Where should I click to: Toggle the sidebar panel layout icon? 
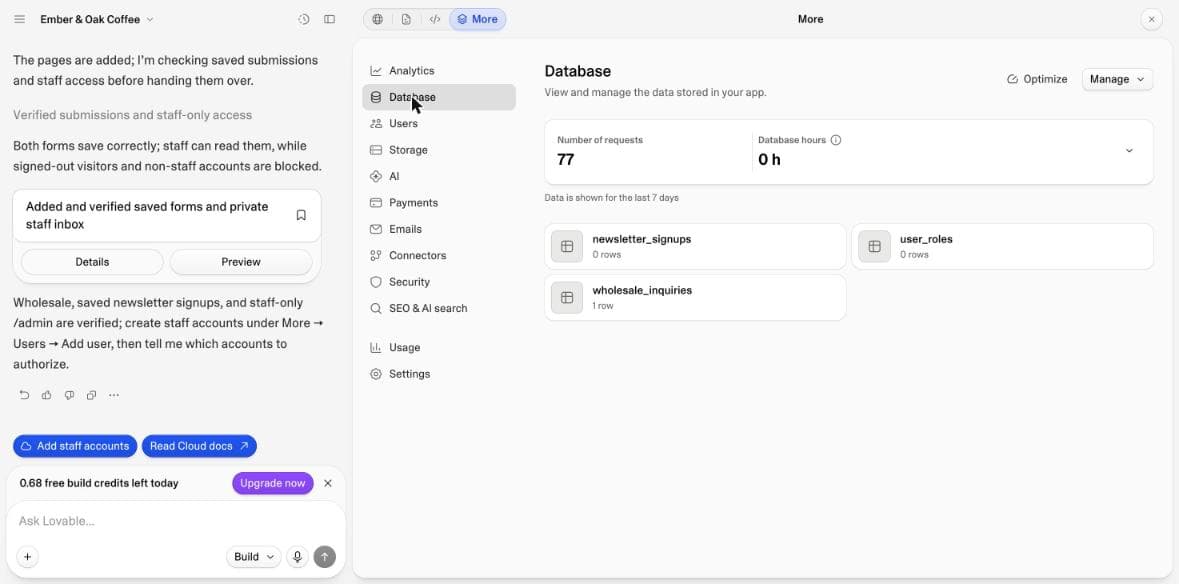(x=329, y=20)
